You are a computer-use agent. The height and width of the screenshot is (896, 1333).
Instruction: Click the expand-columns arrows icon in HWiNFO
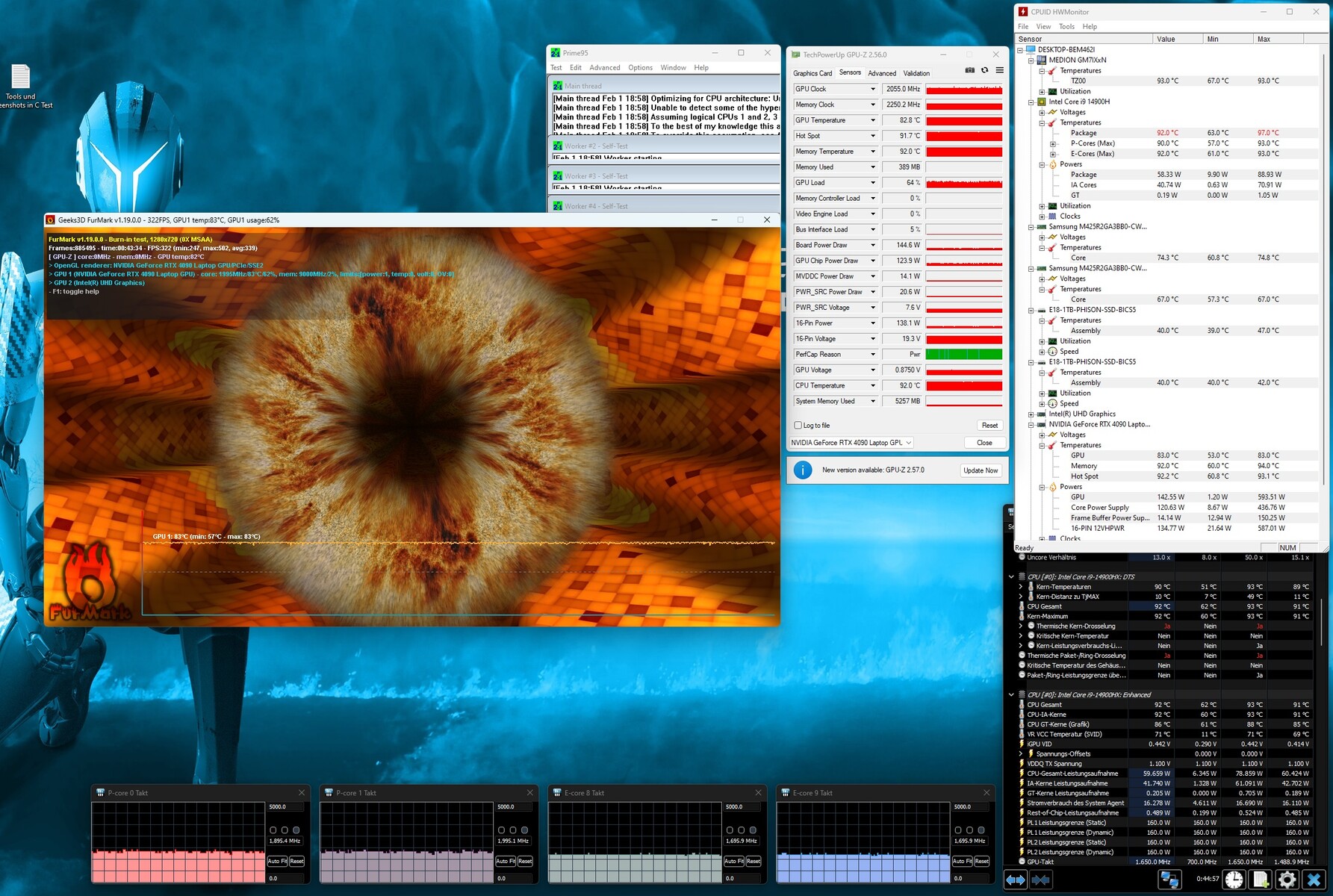[x=1016, y=880]
